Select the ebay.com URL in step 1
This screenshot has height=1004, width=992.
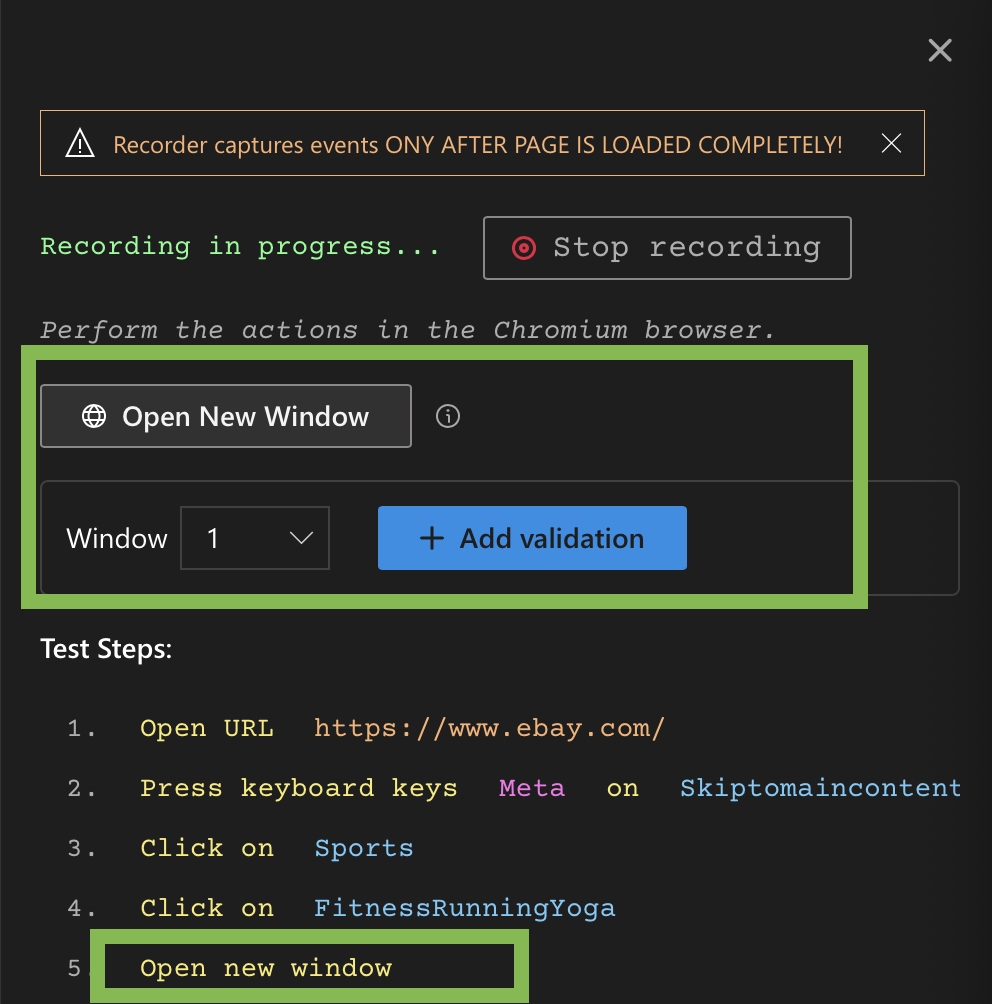tap(489, 728)
